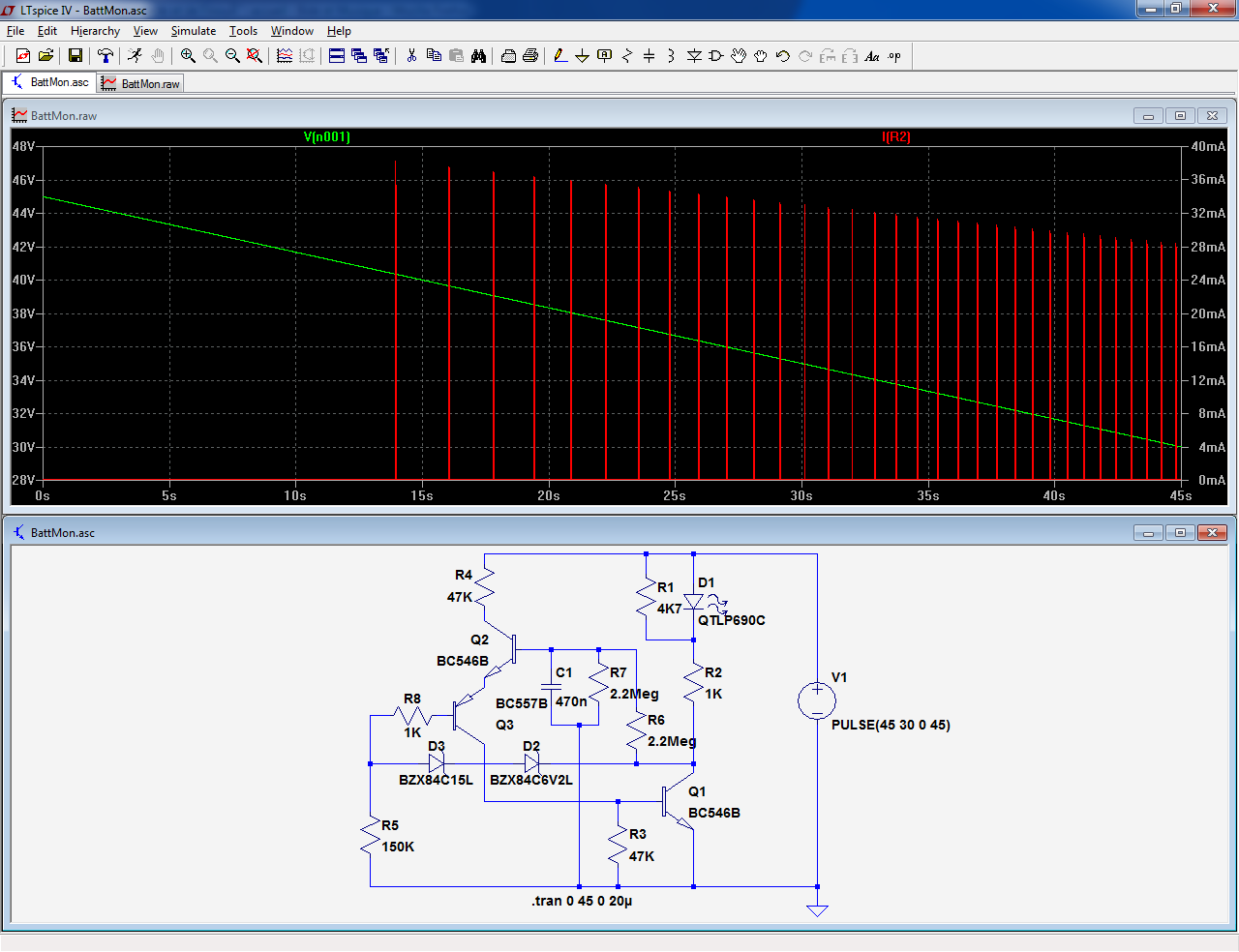Click the BC546B label under Q1
Image resolution: width=1239 pixels, height=952 pixels.
click(x=714, y=813)
